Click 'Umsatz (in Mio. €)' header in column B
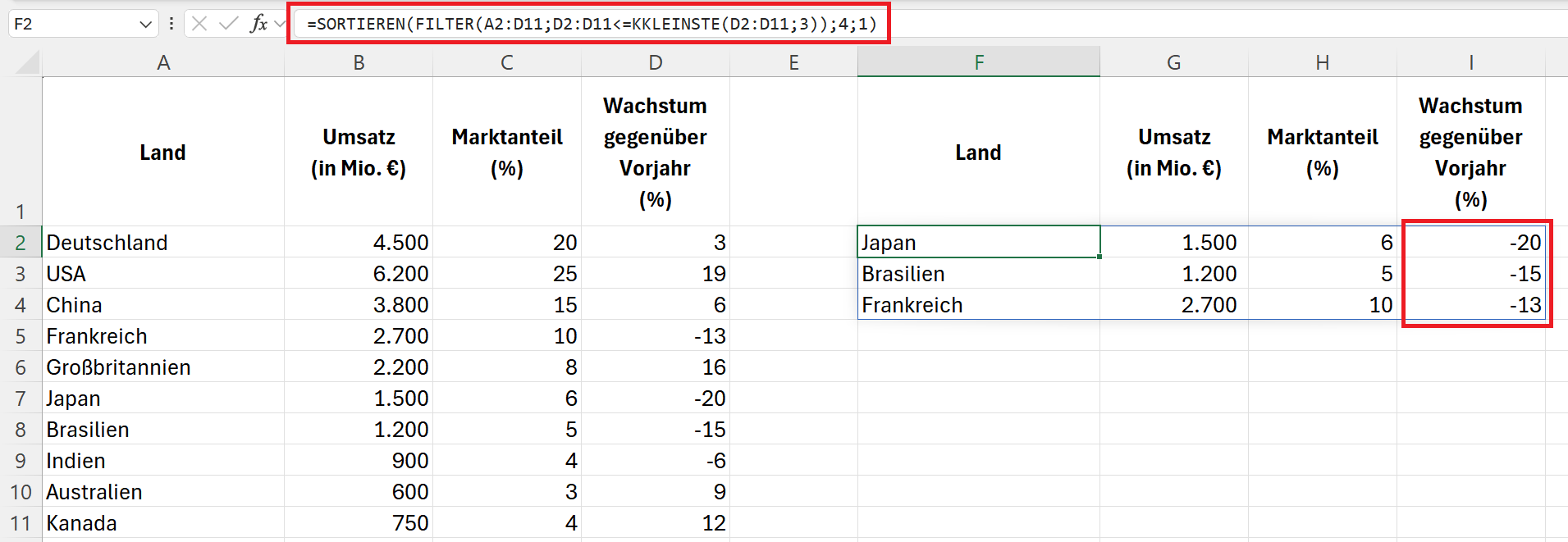The height and width of the screenshot is (542, 1568). (359, 153)
